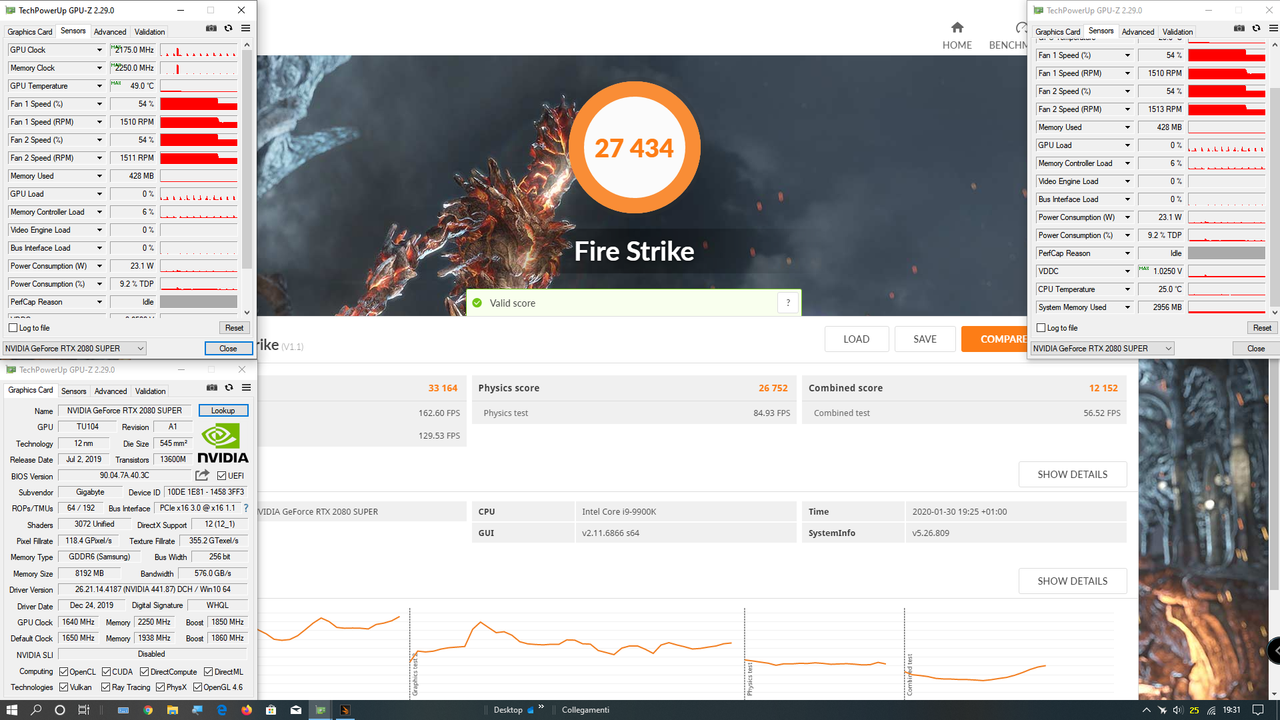This screenshot has height=720, width=1280.
Task: Click question mark next to Valid score
Action: pyautogui.click(x=788, y=303)
